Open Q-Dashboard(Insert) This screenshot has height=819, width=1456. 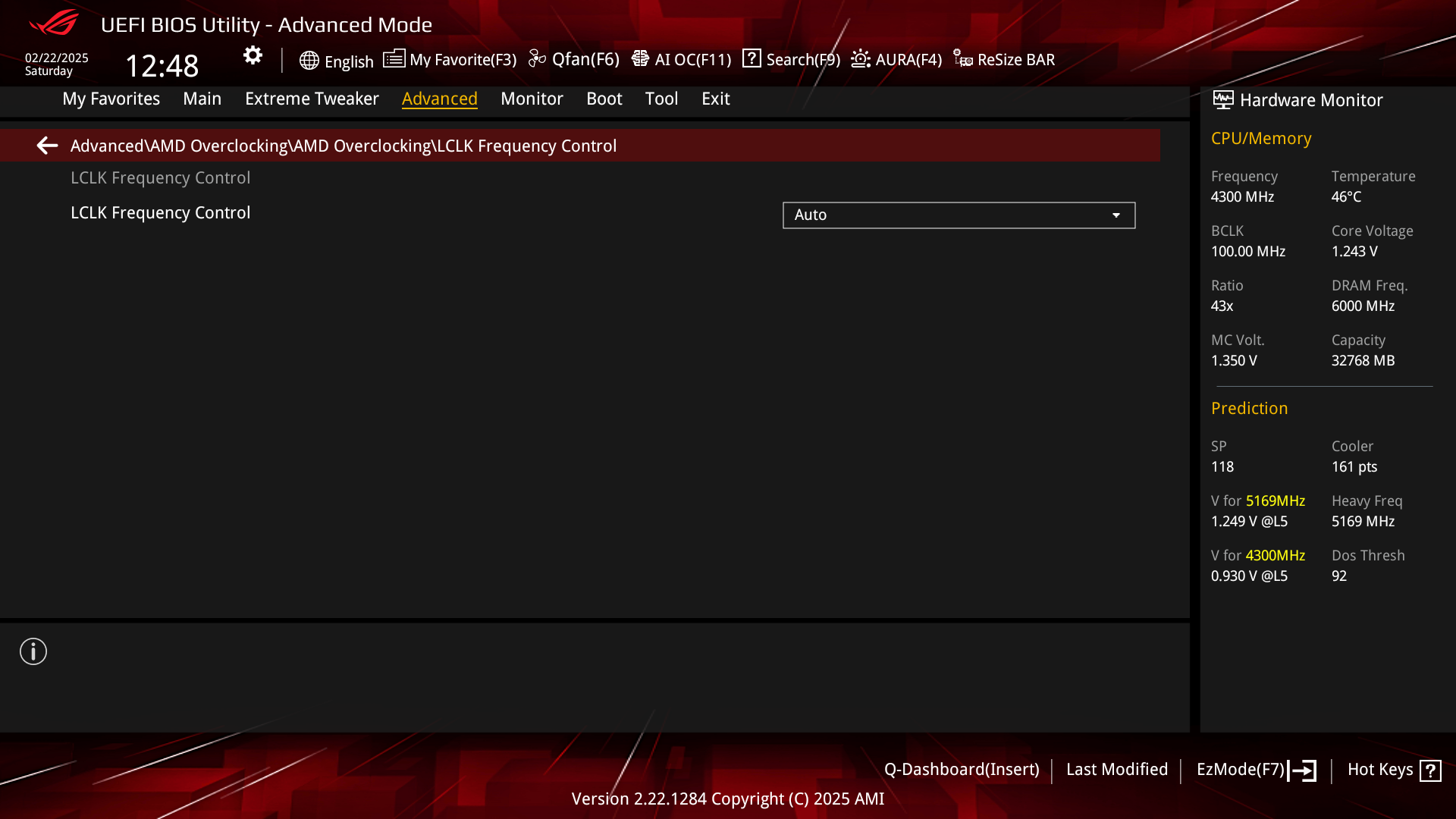[x=962, y=770]
